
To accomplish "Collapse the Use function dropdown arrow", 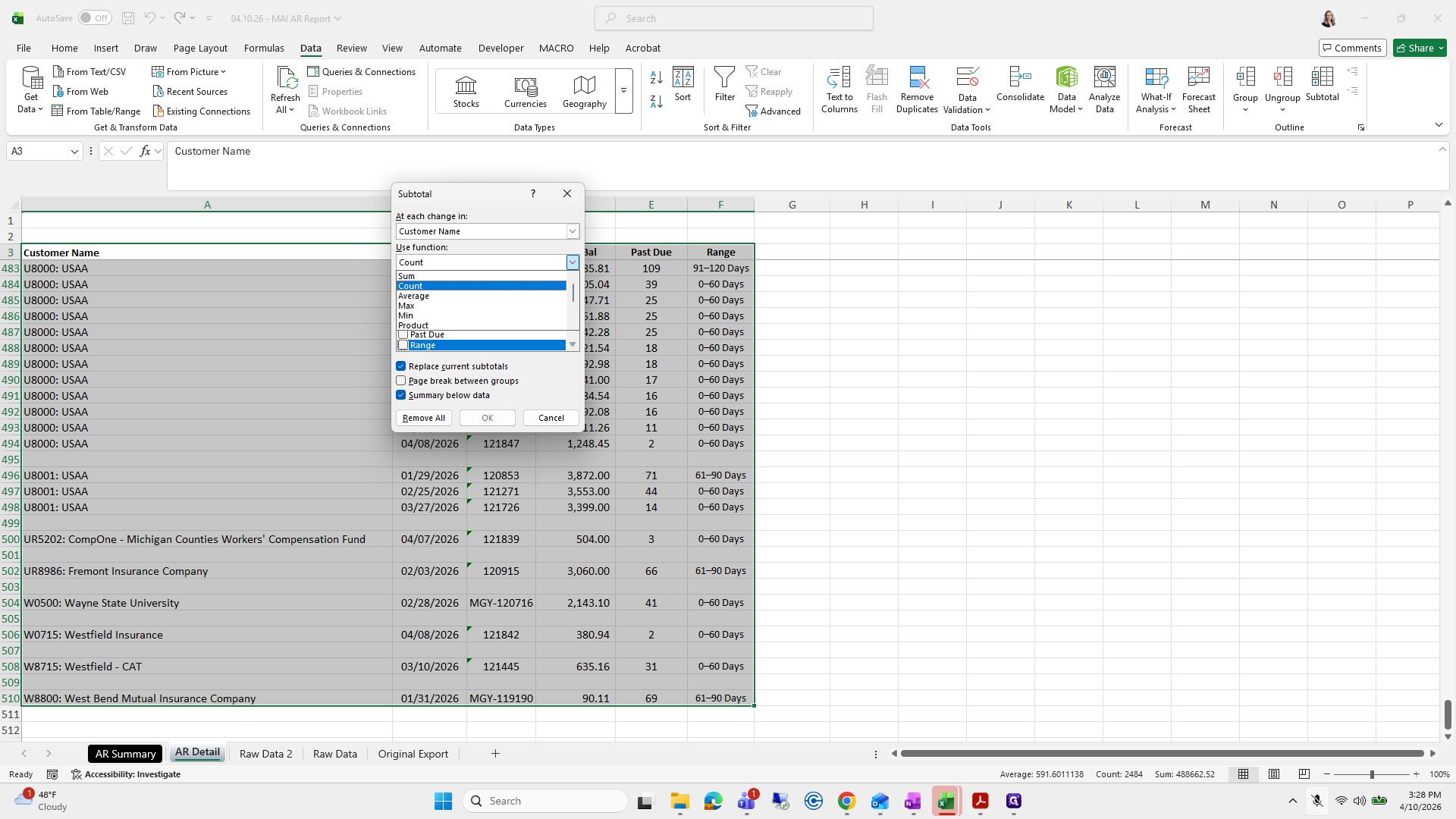I will click(573, 262).
